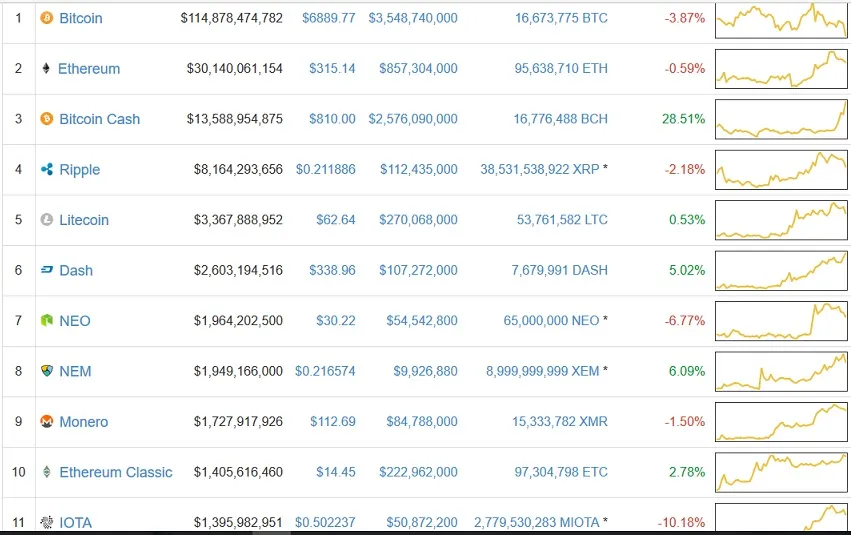Click the Litecoin logo icon
Viewport: 851px width, 535px height.
(x=47, y=220)
